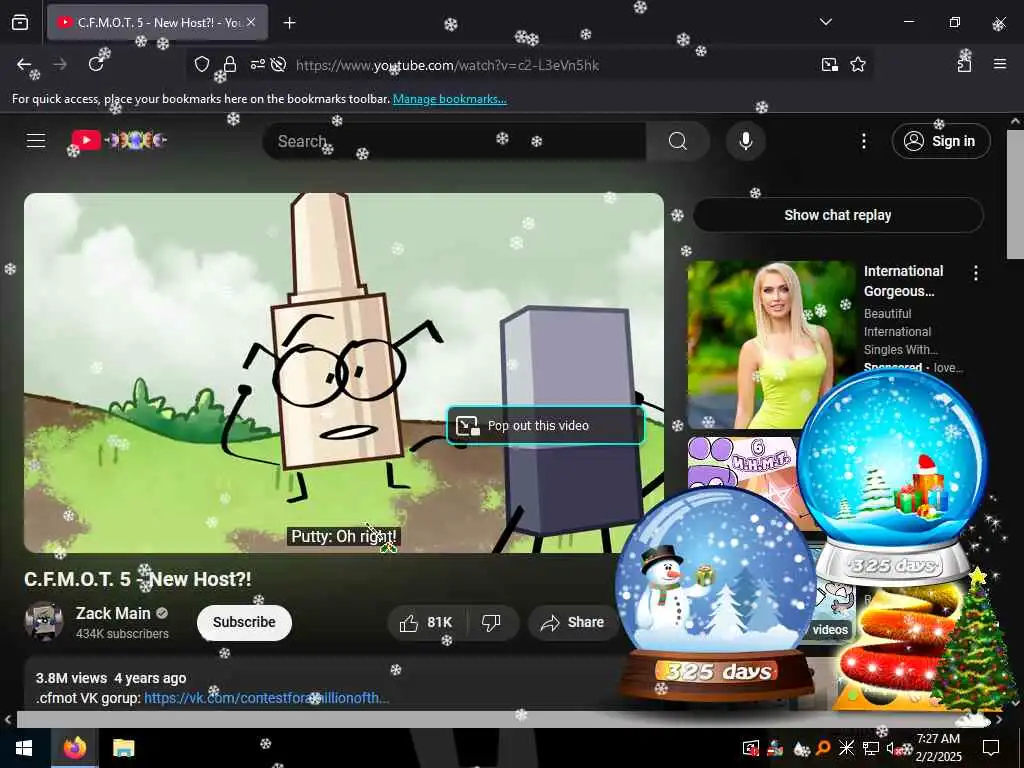Like the video with 81K likes

point(427,622)
